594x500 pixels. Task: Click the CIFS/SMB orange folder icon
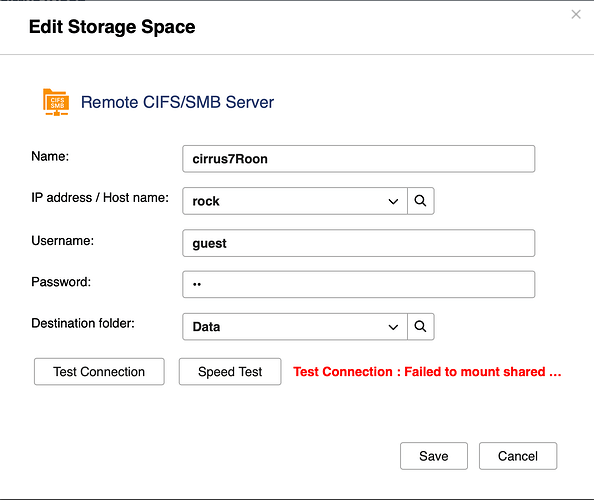pos(56,102)
